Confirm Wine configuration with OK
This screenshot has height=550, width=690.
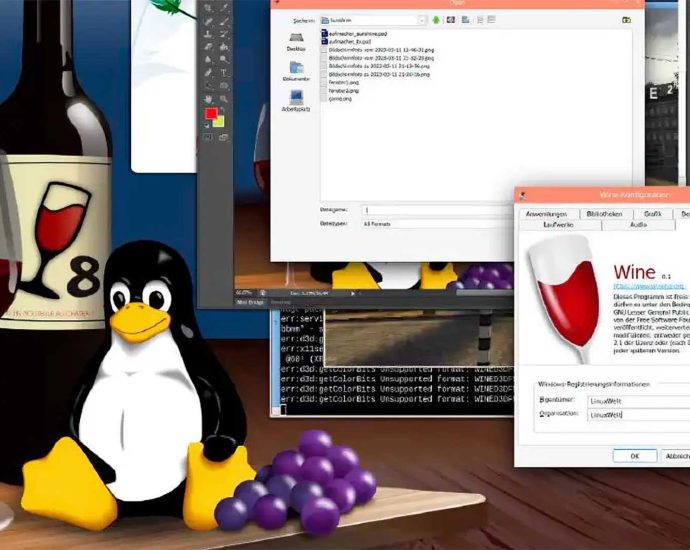pyautogui.click(x=635, y=456)
